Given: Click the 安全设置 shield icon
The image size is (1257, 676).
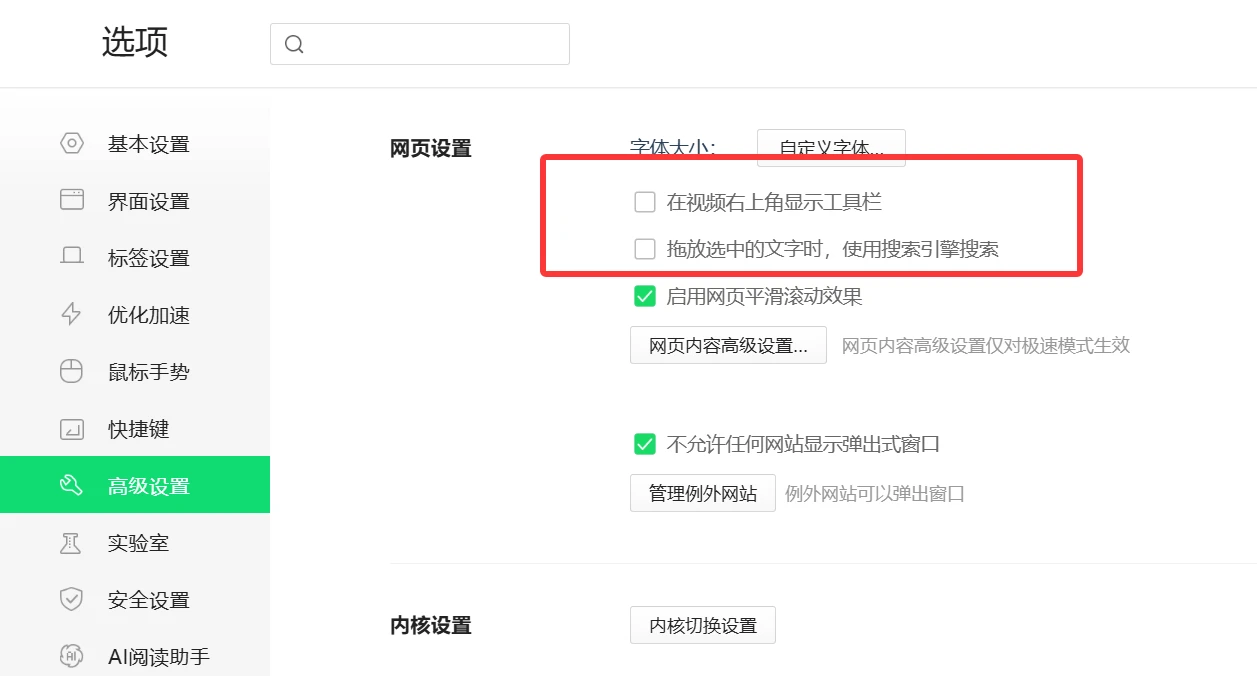Looking at the screenshot, I should 72,600.
